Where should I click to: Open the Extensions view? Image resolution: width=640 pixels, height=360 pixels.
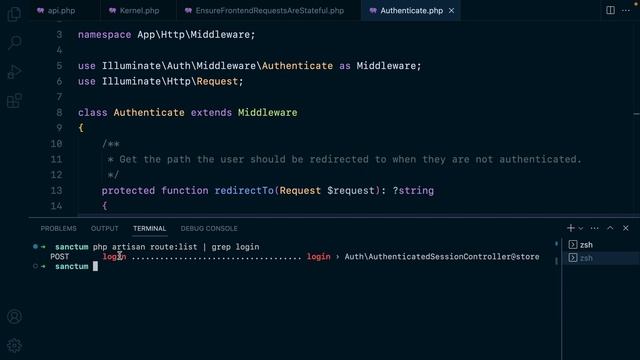click(x=14, y=101)
